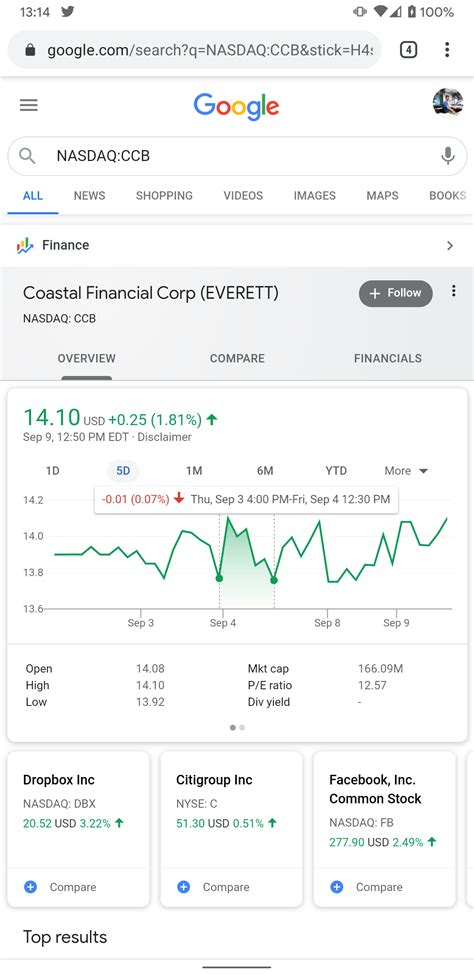
Task: Select the 1M chart range
Action: coord(194,471)
